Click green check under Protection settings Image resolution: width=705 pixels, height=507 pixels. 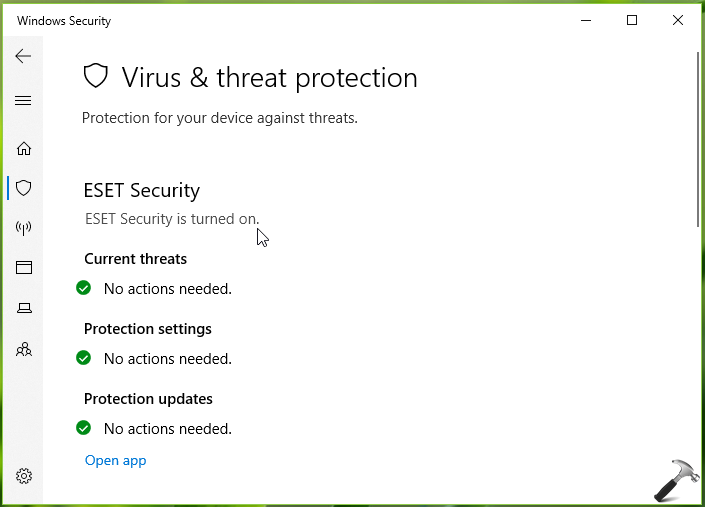pyautogui.click(x=84, y=358)
